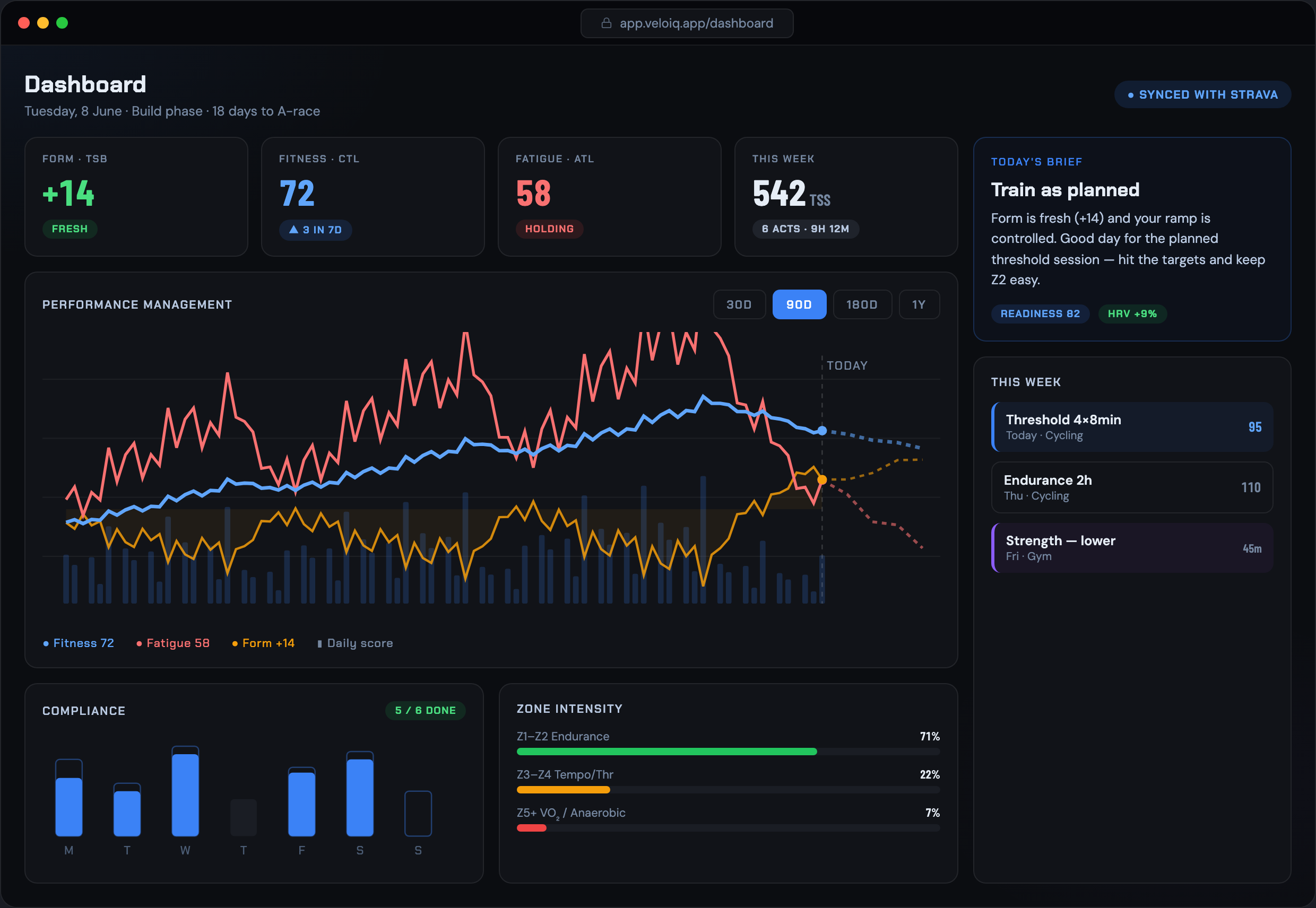Click the blue fitness marker at today
Image resolution: width=1316 pixels, height=908 pixels.
click(822, 431)
